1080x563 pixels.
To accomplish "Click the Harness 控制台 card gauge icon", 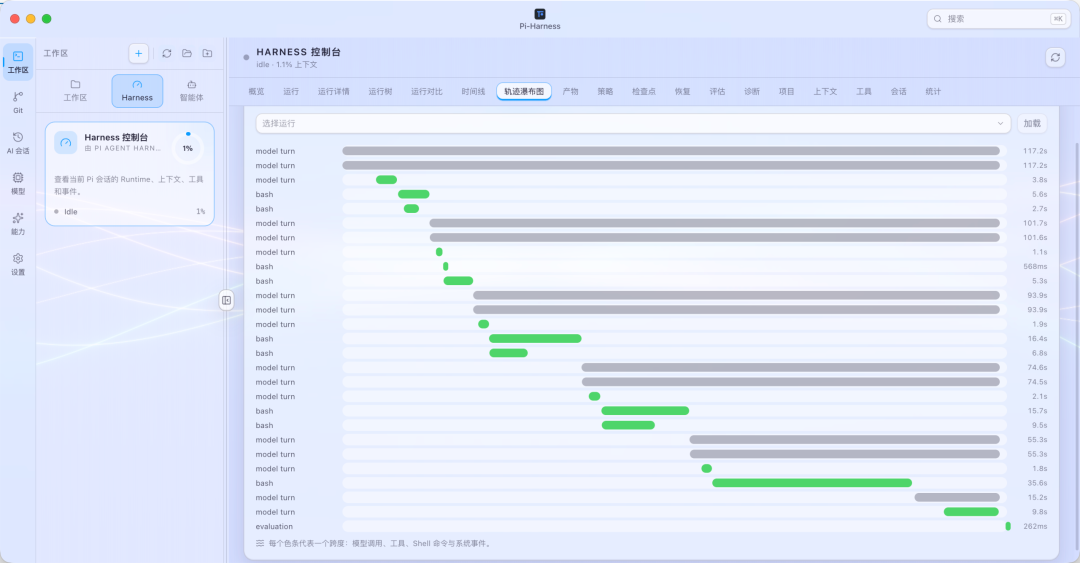I will (x=65, y=143).
